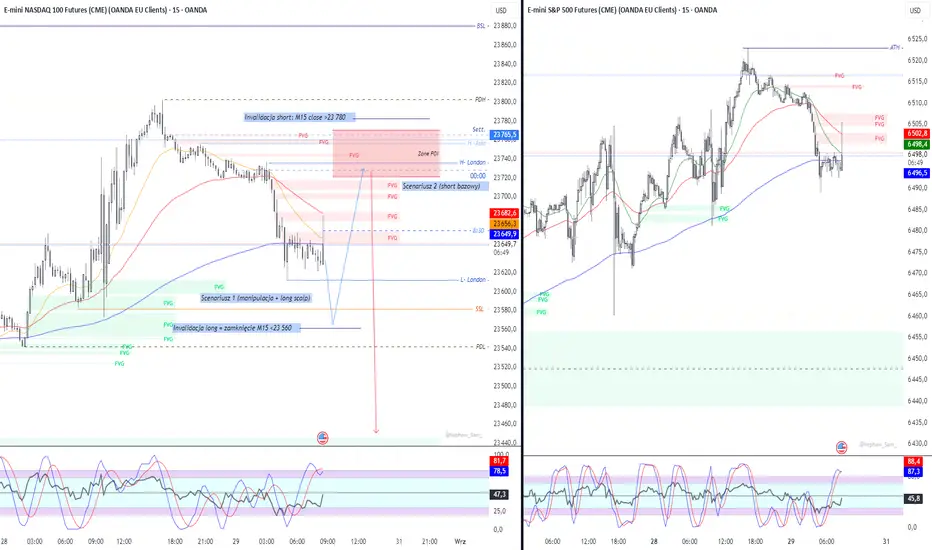Click '29' date on NASDAQ time axis
Viewport: 932px width, 550px height.
point(236,542)
